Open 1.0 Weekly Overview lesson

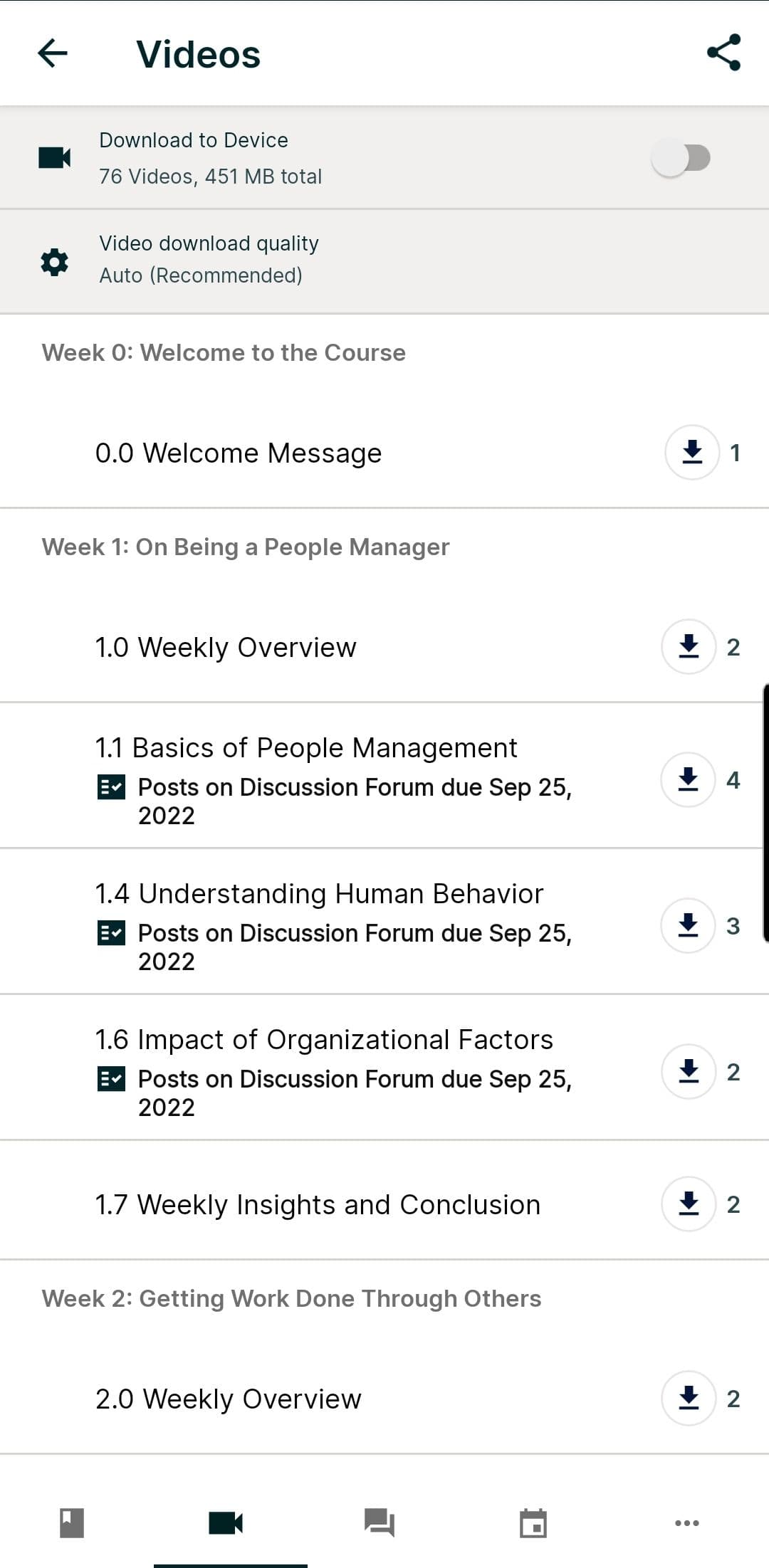[226, 647]
